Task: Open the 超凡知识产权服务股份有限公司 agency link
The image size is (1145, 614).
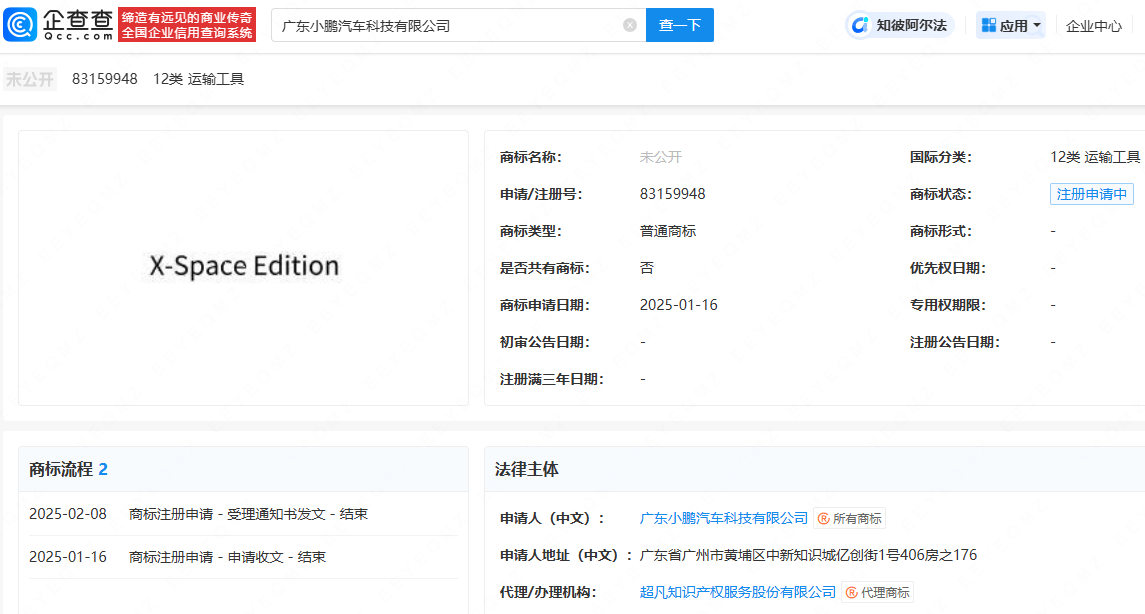Action: pyautogui.click(x=738, y=592)
